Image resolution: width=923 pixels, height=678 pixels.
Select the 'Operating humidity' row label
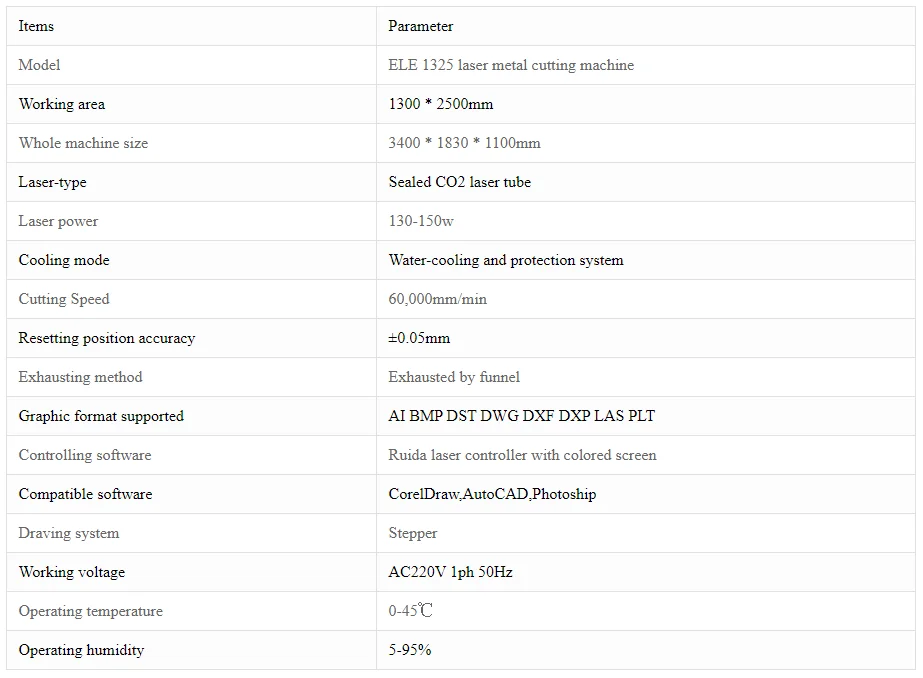tap(81, 650)
